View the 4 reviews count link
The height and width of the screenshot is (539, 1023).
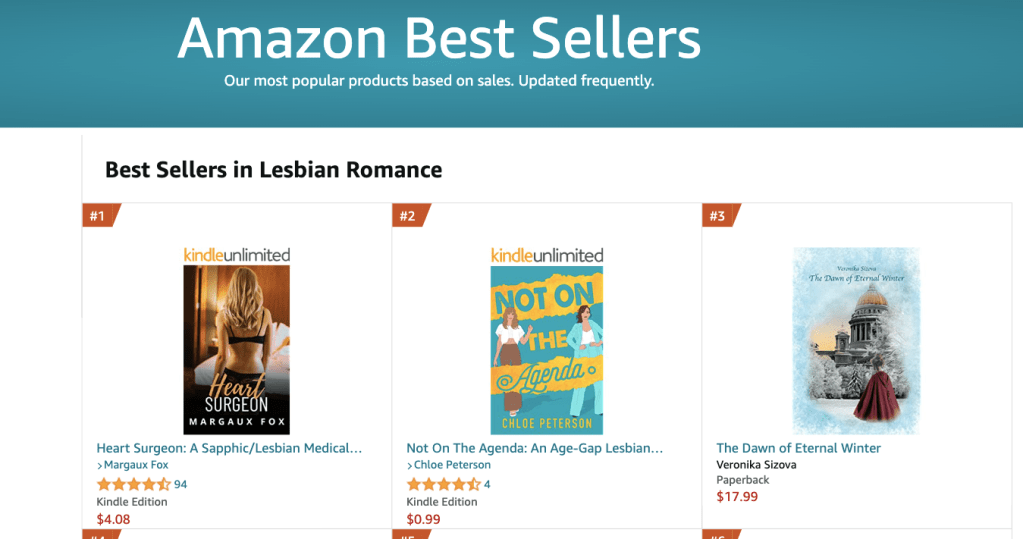coord(487,484)
